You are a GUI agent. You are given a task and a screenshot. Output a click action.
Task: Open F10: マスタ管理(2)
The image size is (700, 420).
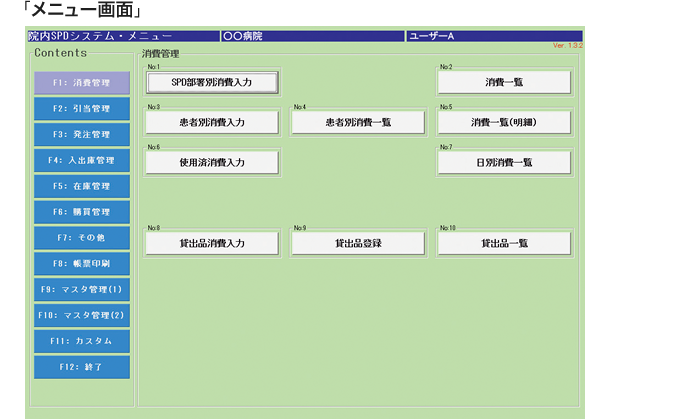coord(82,316)
